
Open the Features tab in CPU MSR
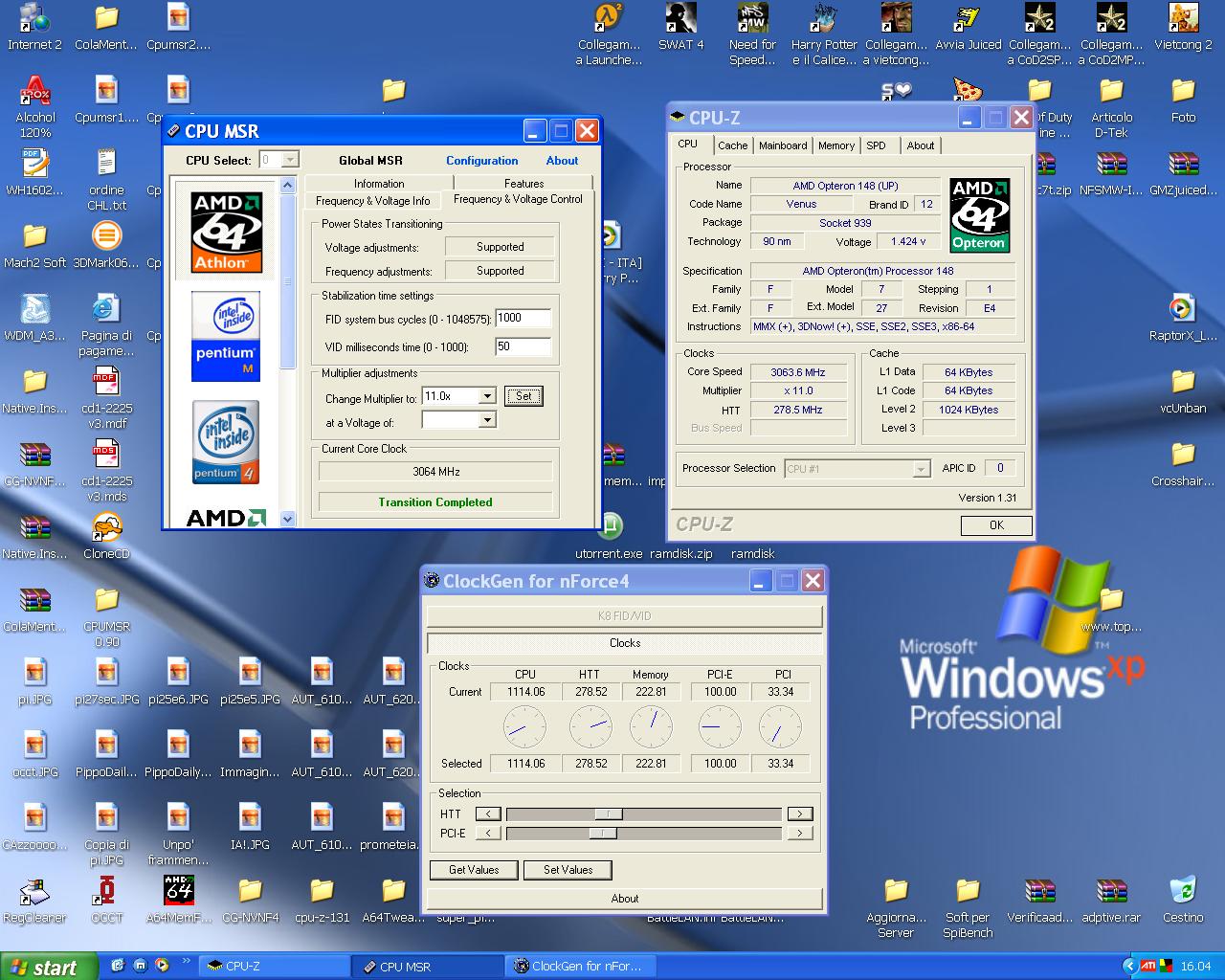tap(523, 184)
